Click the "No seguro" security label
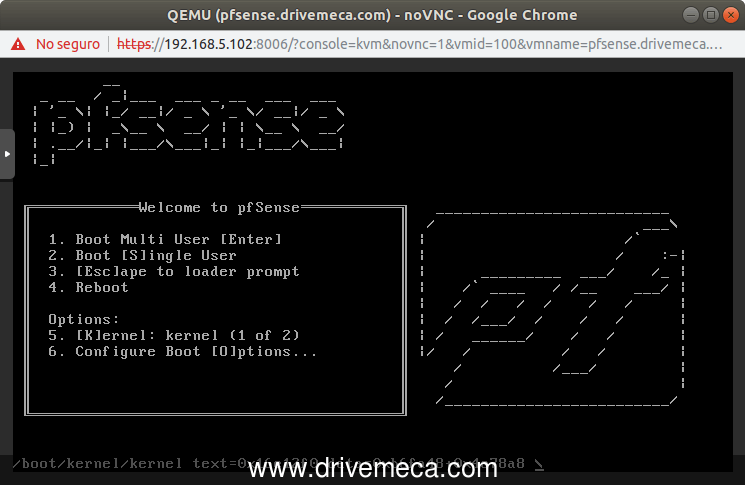This screenshot has width=745, height=485. pyautogui.click(x=68, y=44)
